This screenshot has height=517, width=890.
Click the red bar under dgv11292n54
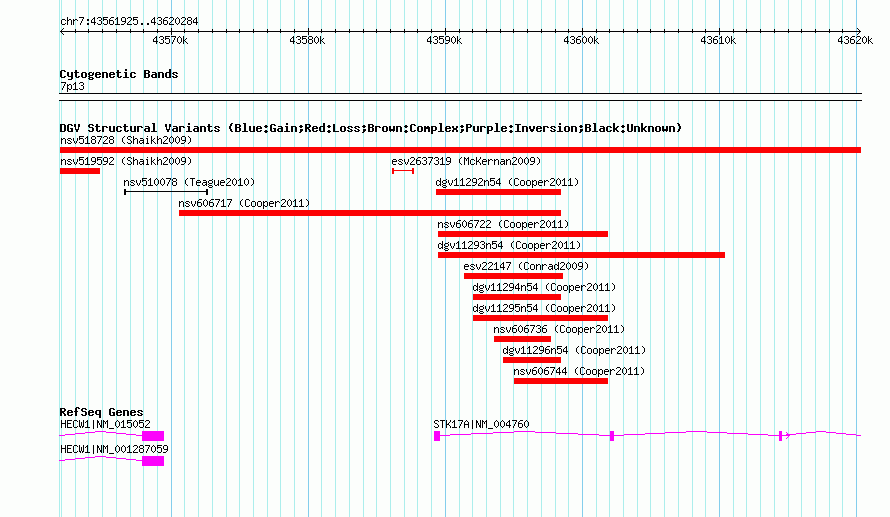click(498, 192)
